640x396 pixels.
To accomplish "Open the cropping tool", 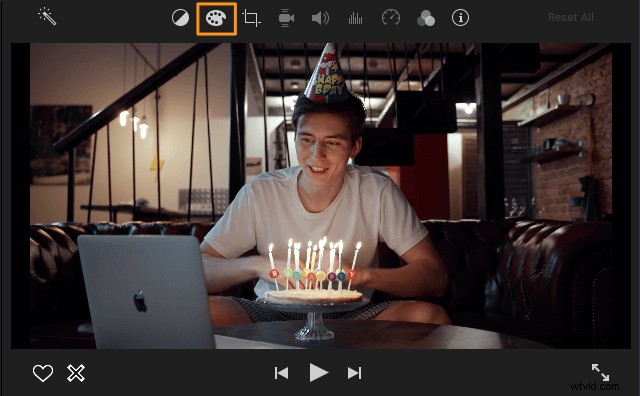I will tap(251, 18).
